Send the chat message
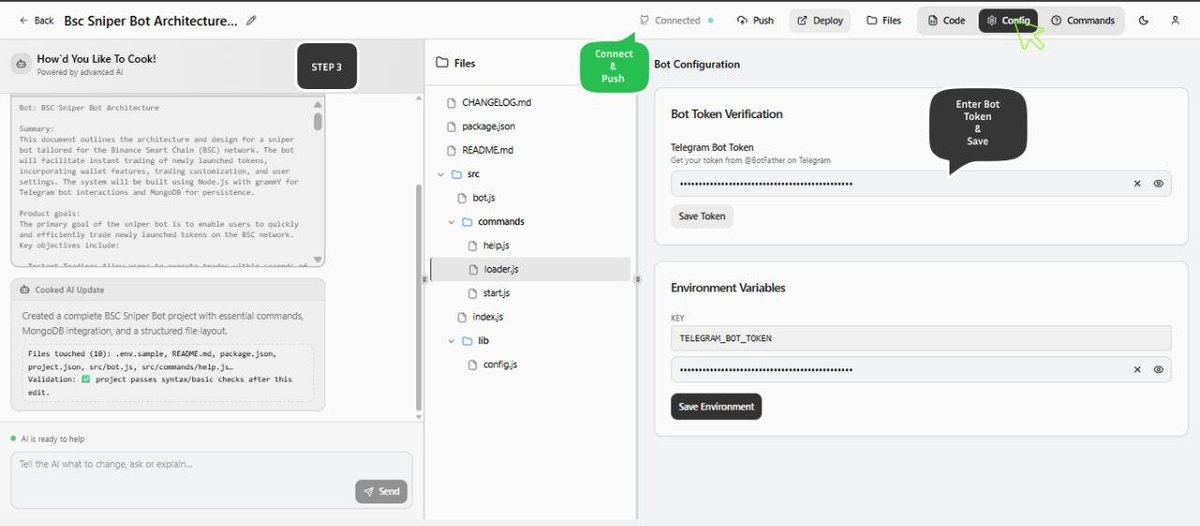Screen dimensions: 1200x526 (x=381, y=491)
